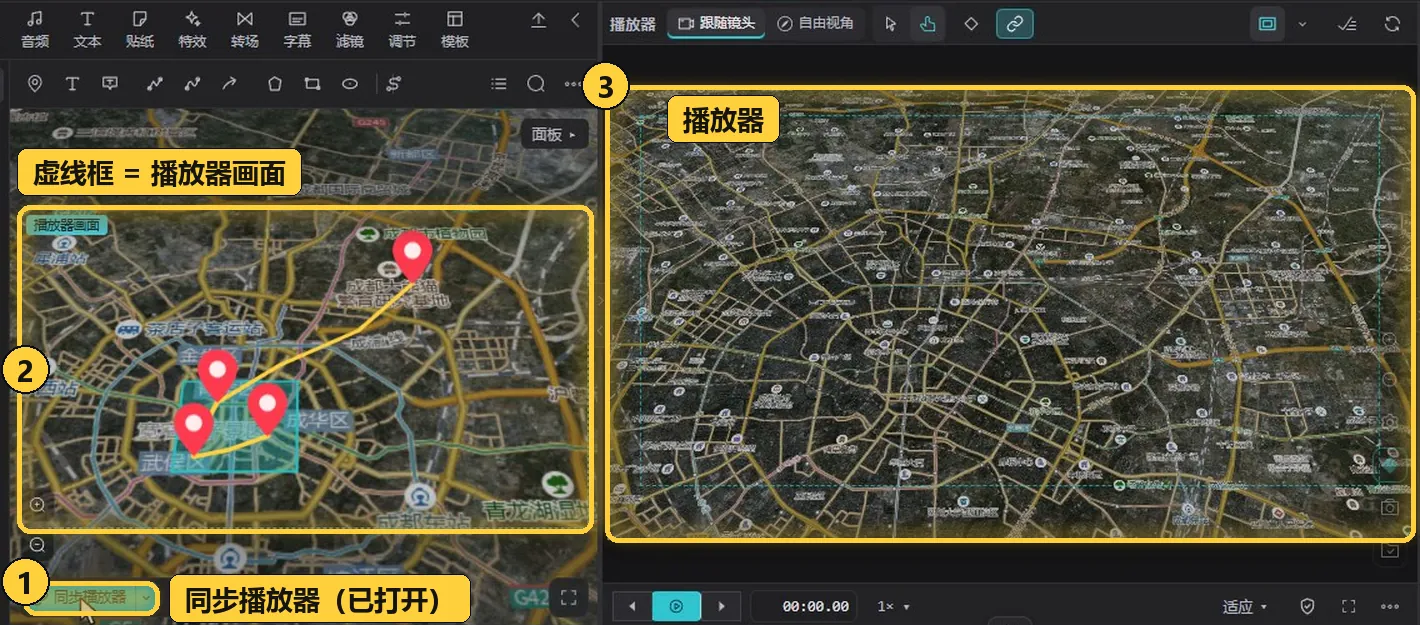Viewport: 1420px width, 625px height.
Task: Select the text callout box tool
Action: (111, 84)
